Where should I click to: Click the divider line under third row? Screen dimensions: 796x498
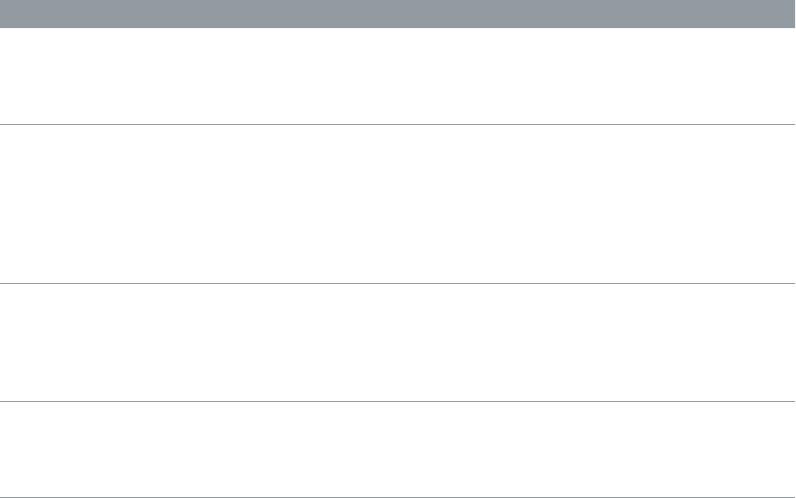(397, 402)
